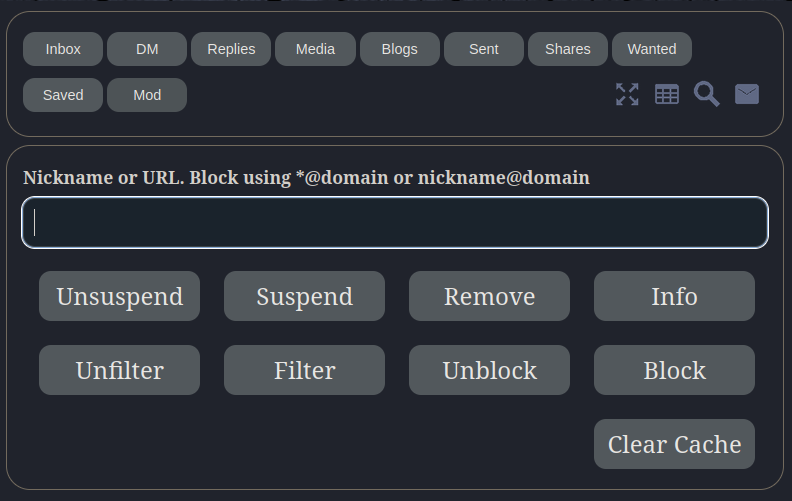This screenshot has height=501, width=792.
Task: Click the nickname or URL input field
Action: click(x=395, y=222)
